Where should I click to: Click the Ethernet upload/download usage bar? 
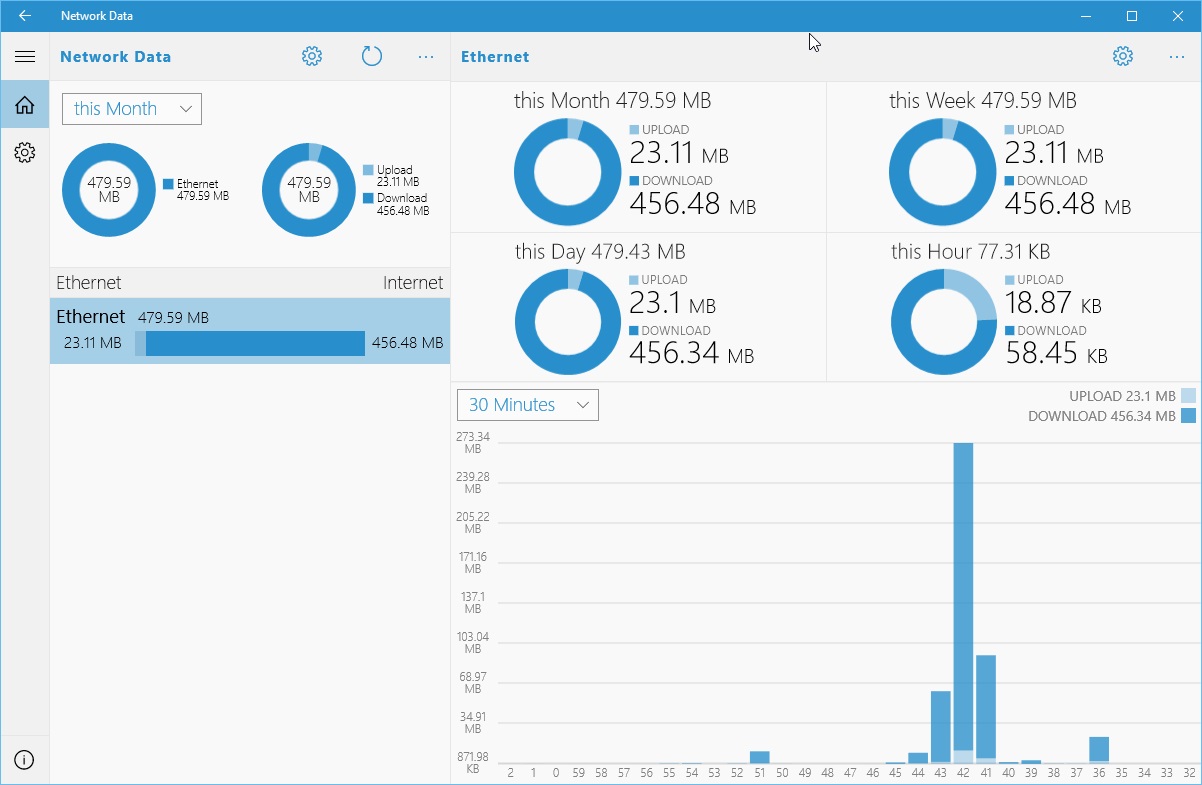255,343
